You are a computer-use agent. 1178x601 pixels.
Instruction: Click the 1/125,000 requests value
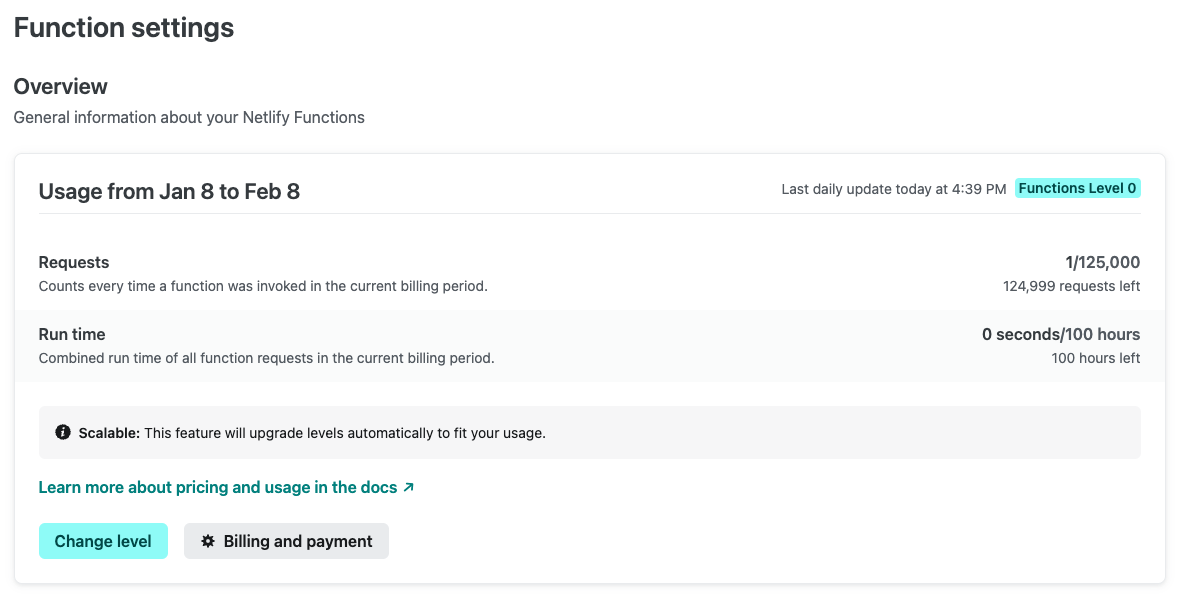click(x=1102, y=262)
